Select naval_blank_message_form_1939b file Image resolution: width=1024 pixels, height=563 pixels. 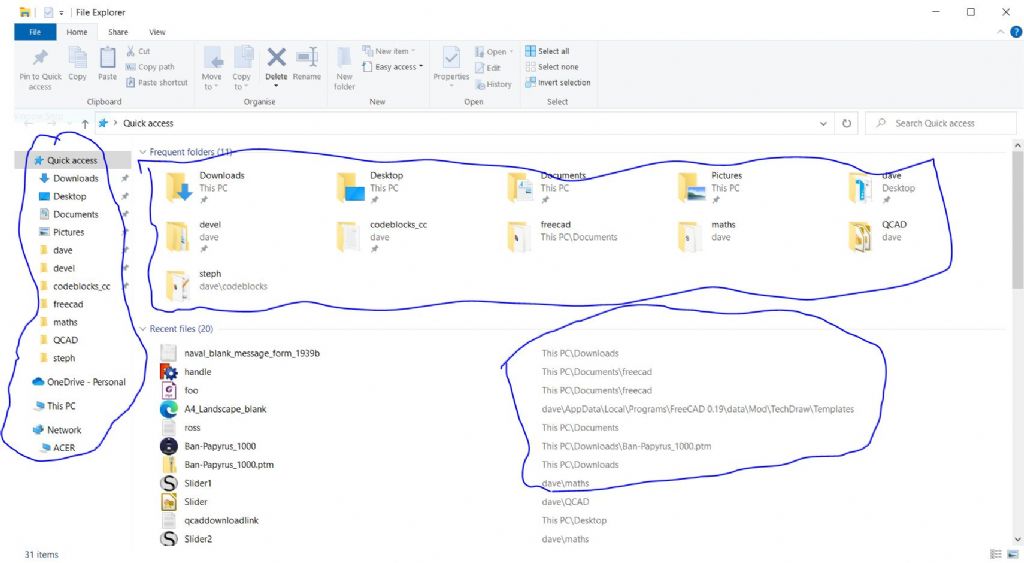[251, 353]
